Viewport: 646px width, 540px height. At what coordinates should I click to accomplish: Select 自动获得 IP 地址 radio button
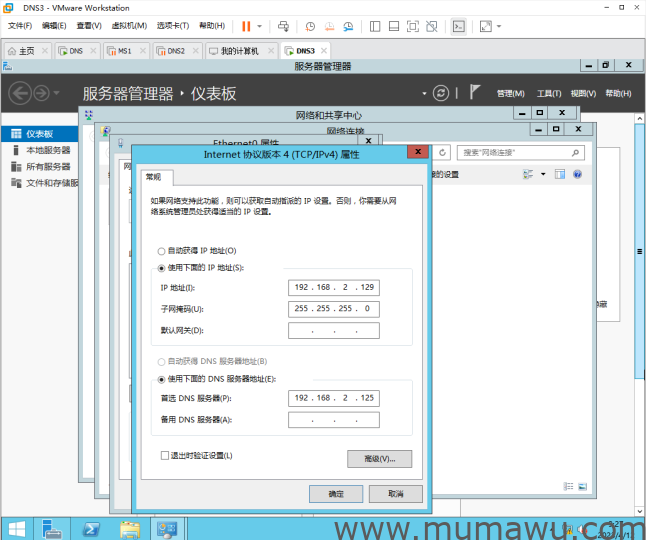click(162, 250)
